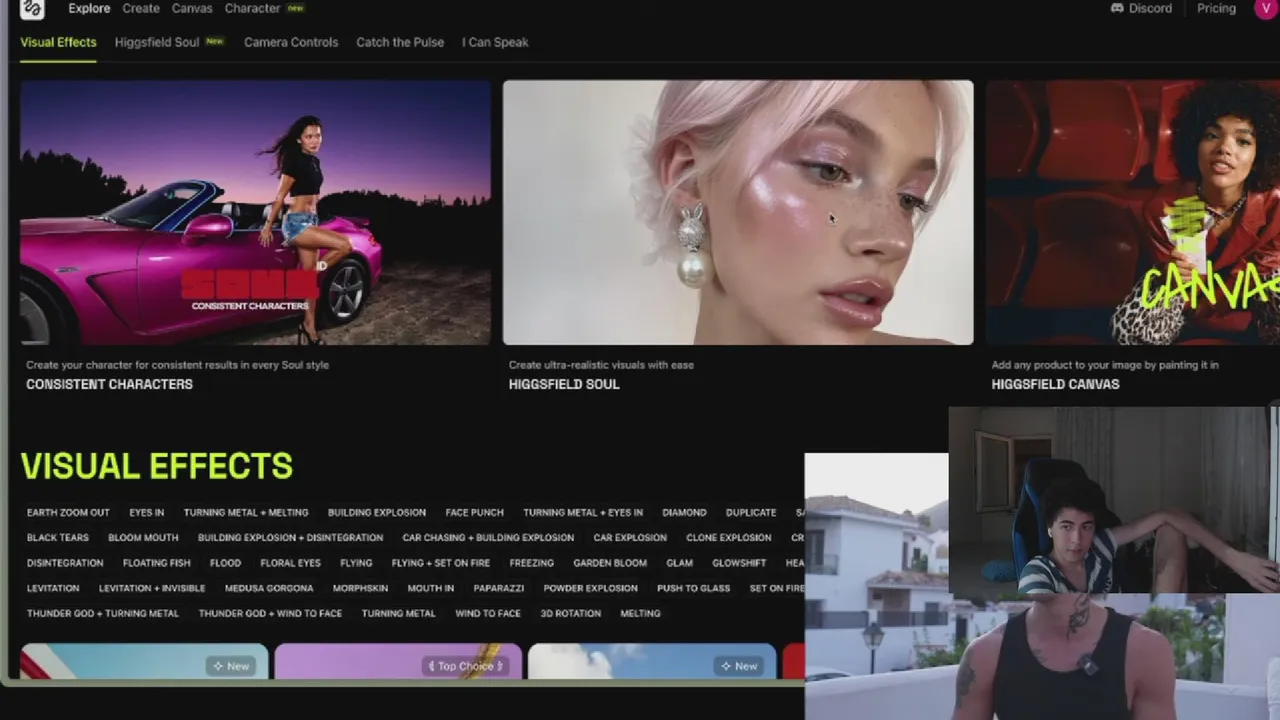
Task: Select the TURNING METAL + EYES IN effect
Action: 583,512
